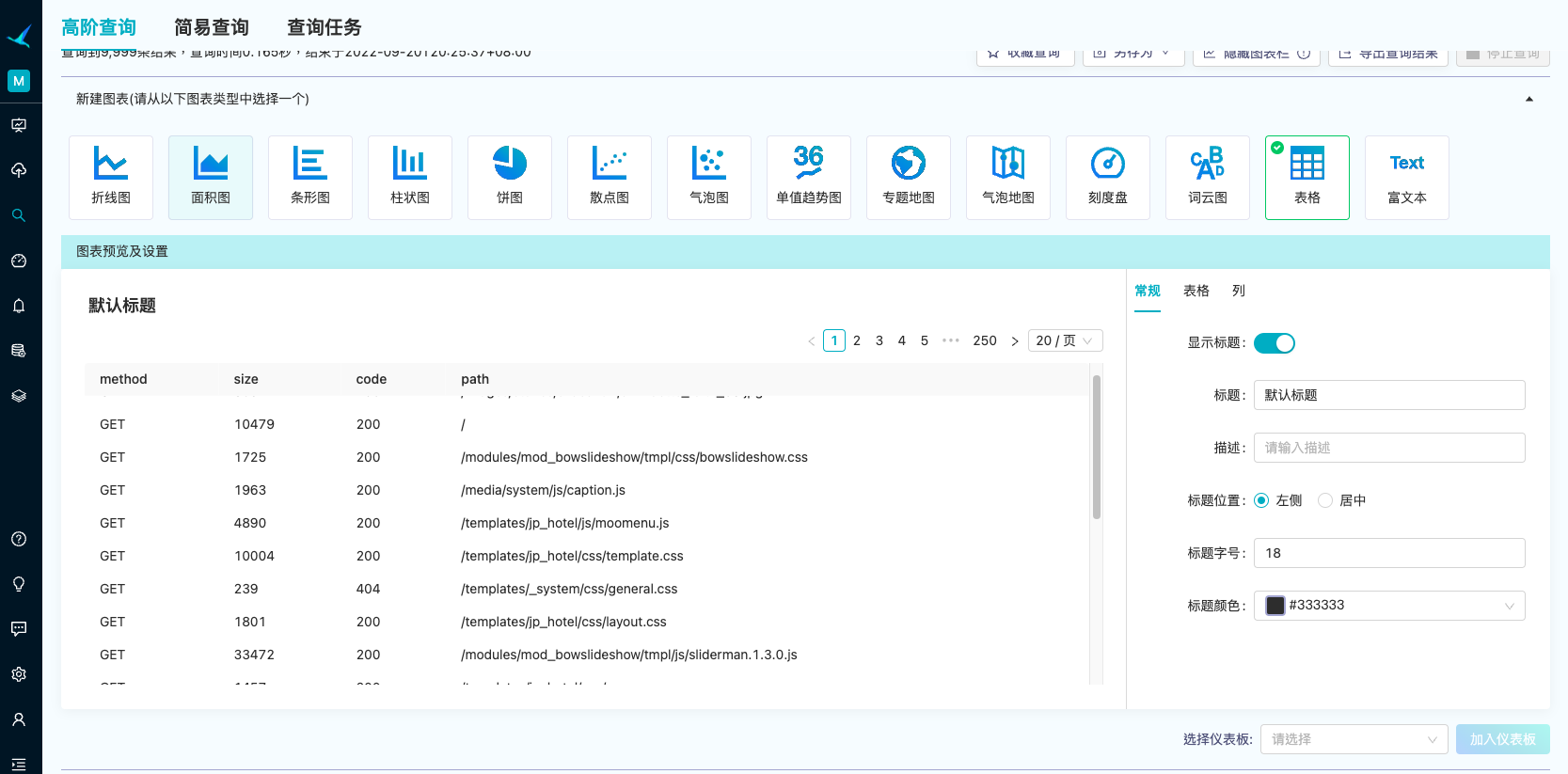Open the 列 settings tab

pyautogui.click(x=1239, y=291)
